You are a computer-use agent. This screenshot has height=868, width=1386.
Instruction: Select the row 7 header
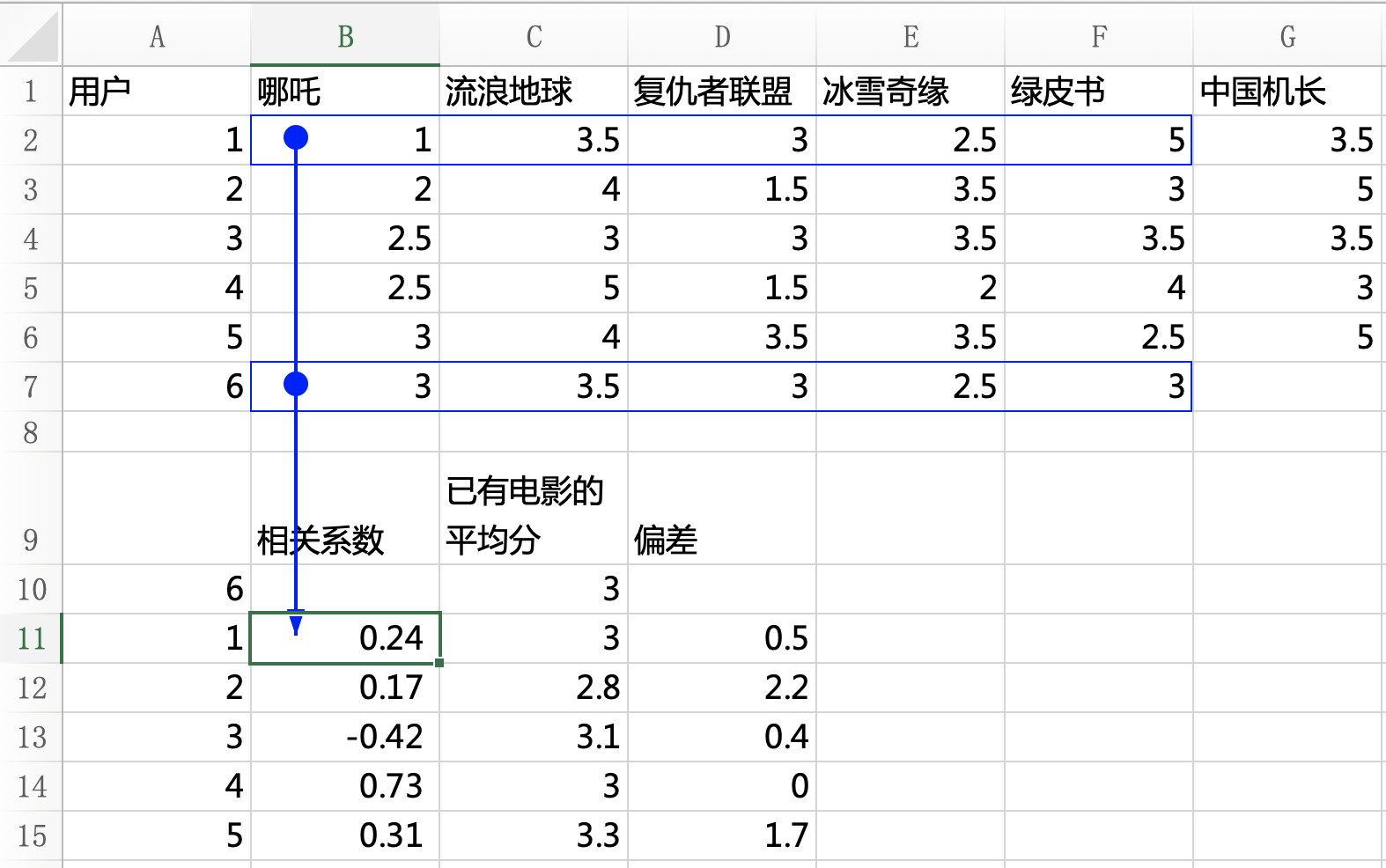[x=31, y=386]
